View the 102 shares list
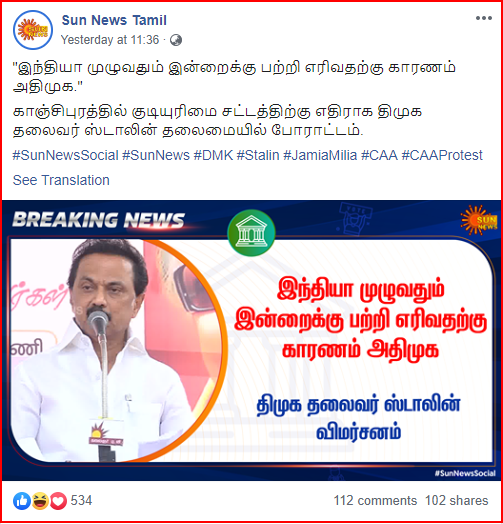This screenshot has height=524, width=503. click(x=457, y=501)
